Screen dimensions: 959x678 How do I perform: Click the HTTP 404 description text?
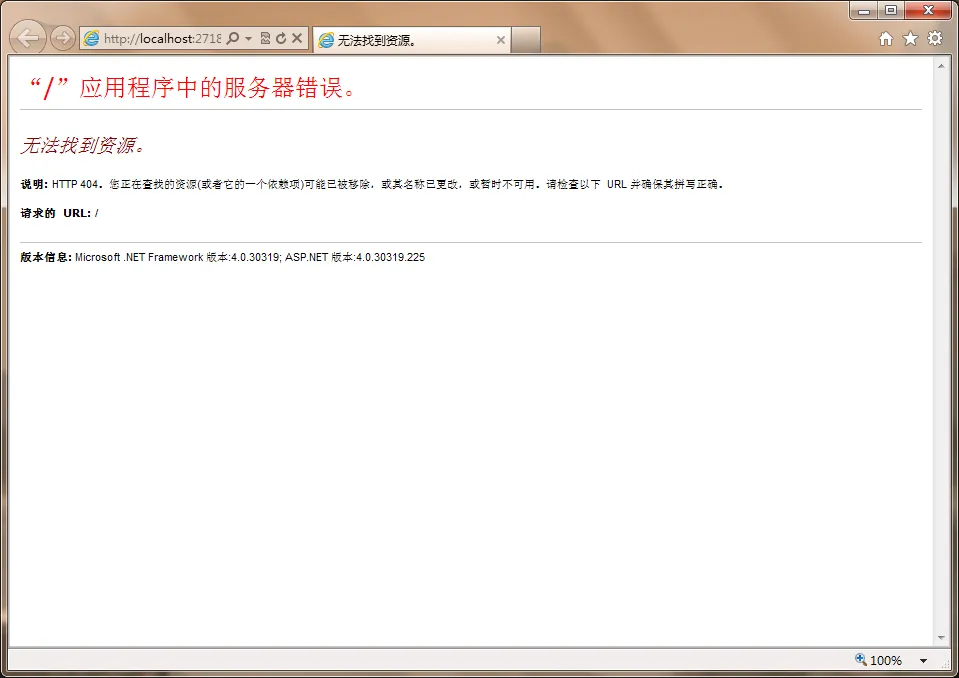pos(372,184)
